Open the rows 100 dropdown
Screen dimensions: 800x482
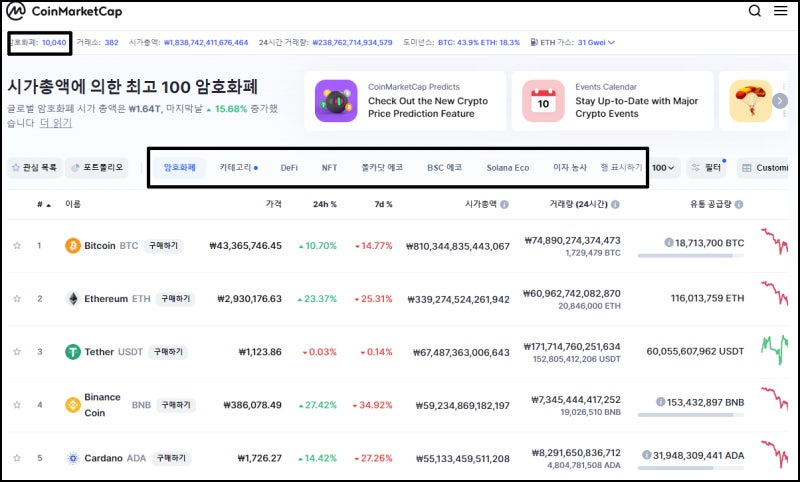tap(663, 167)
